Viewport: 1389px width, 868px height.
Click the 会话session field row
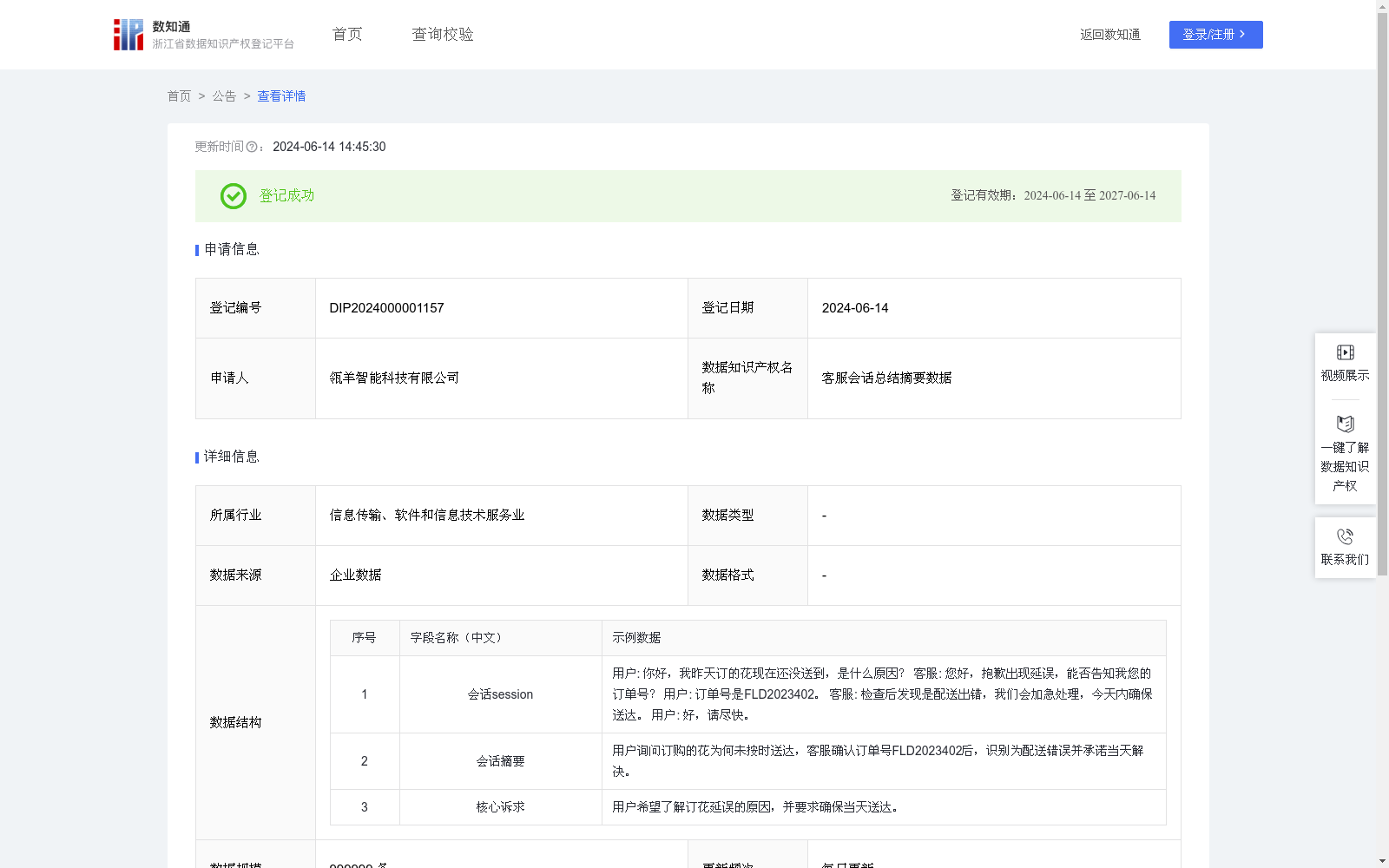click(747, 694)
